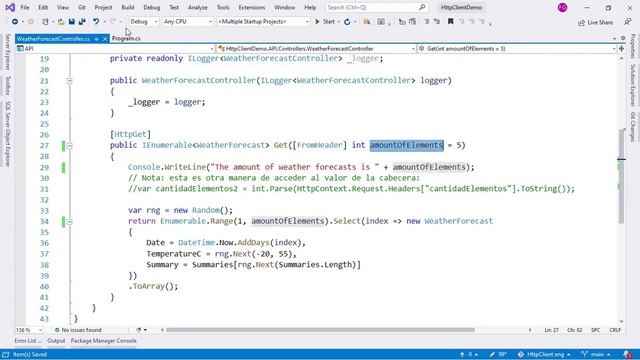Viewport: 640px width, 360px height.
Task: Click the Start button label
Action: (x=329, y=22)
